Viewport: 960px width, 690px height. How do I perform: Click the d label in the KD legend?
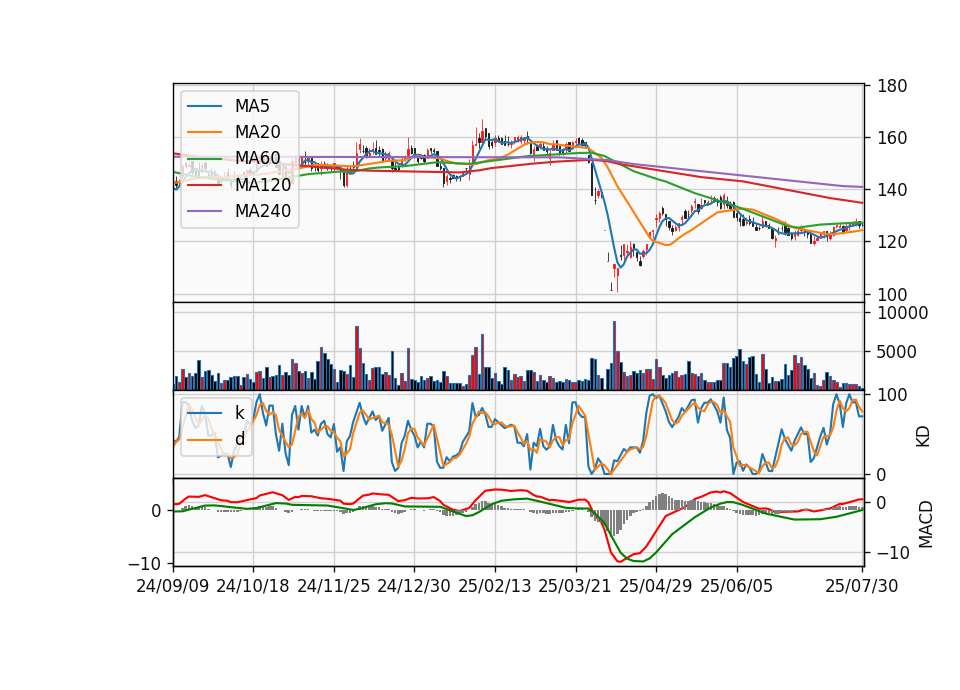(x=239, y=439)
